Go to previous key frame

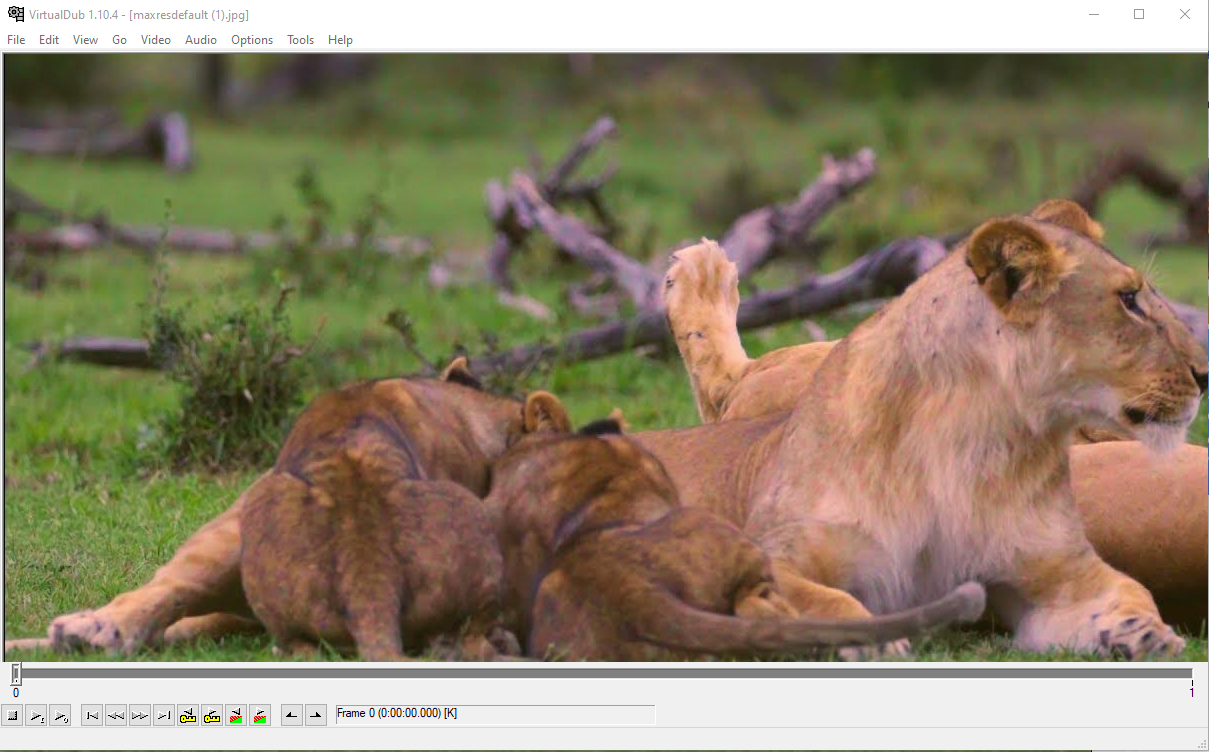188,715
